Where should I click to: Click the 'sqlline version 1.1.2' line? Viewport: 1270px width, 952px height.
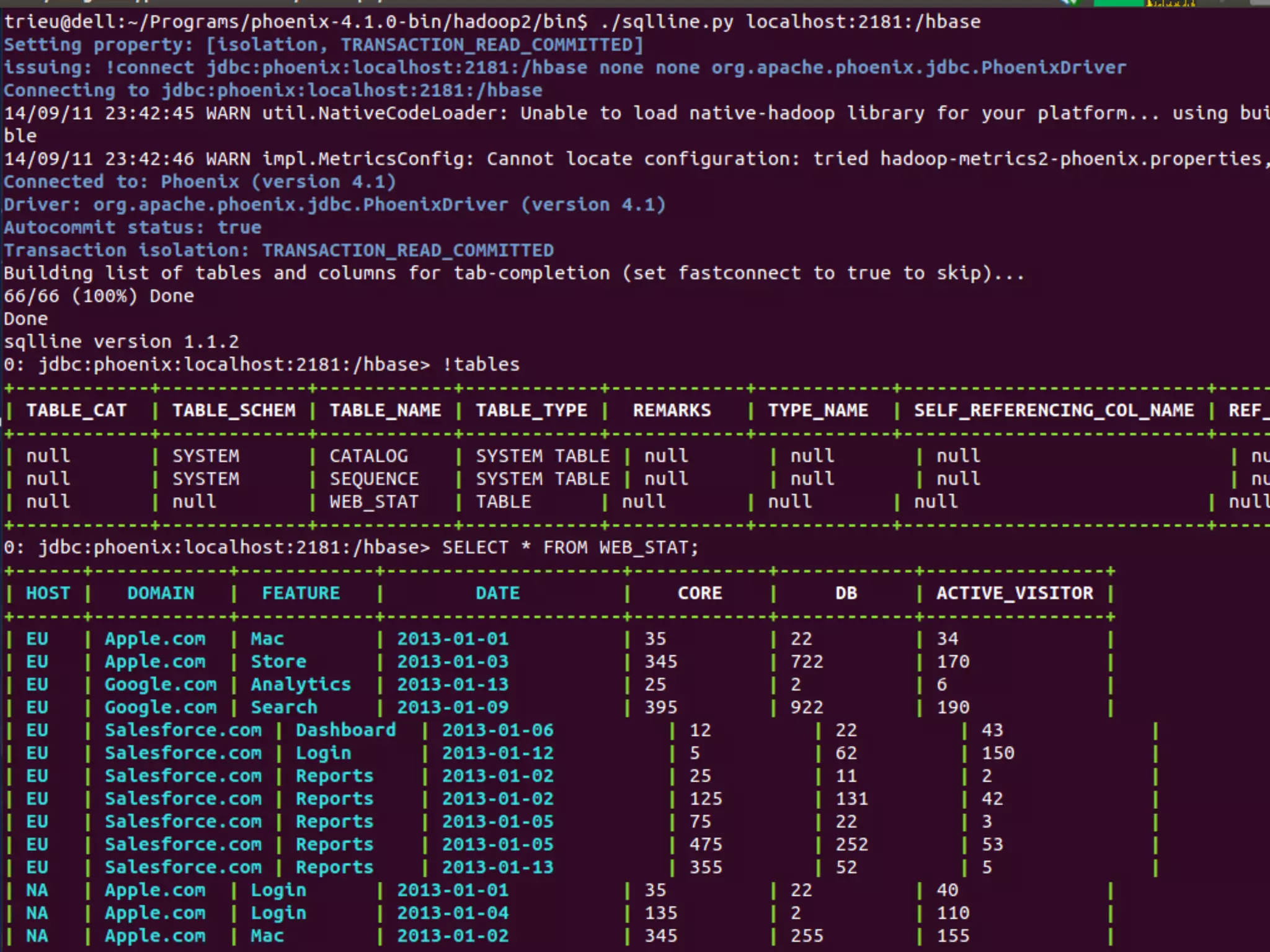point(121,342)
